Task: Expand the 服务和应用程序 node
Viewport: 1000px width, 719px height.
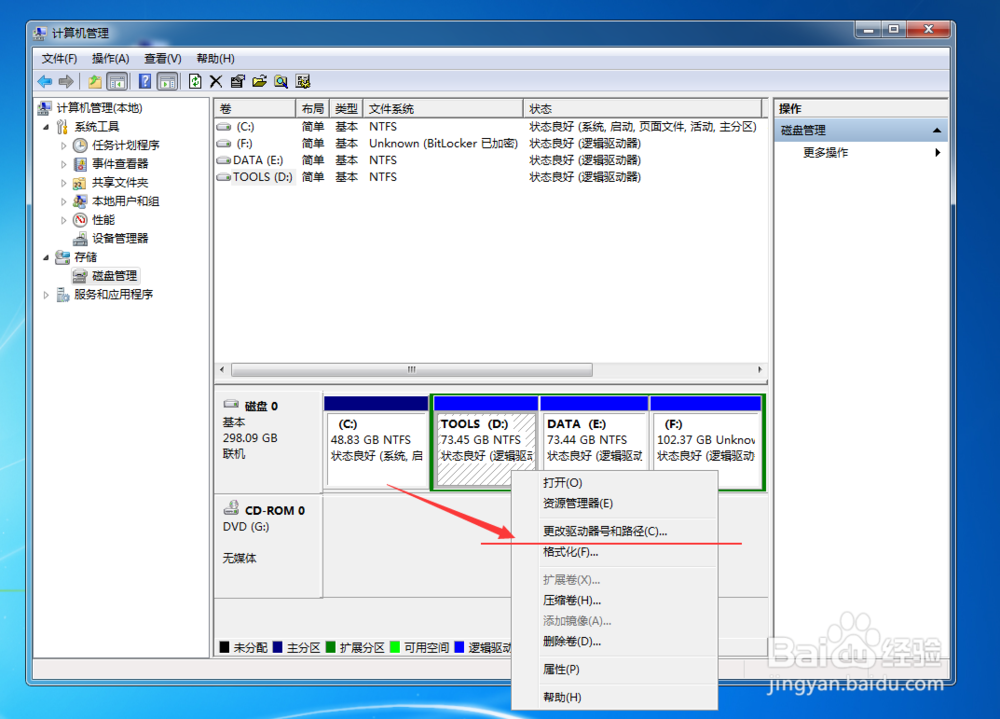Action: point(46,295)
